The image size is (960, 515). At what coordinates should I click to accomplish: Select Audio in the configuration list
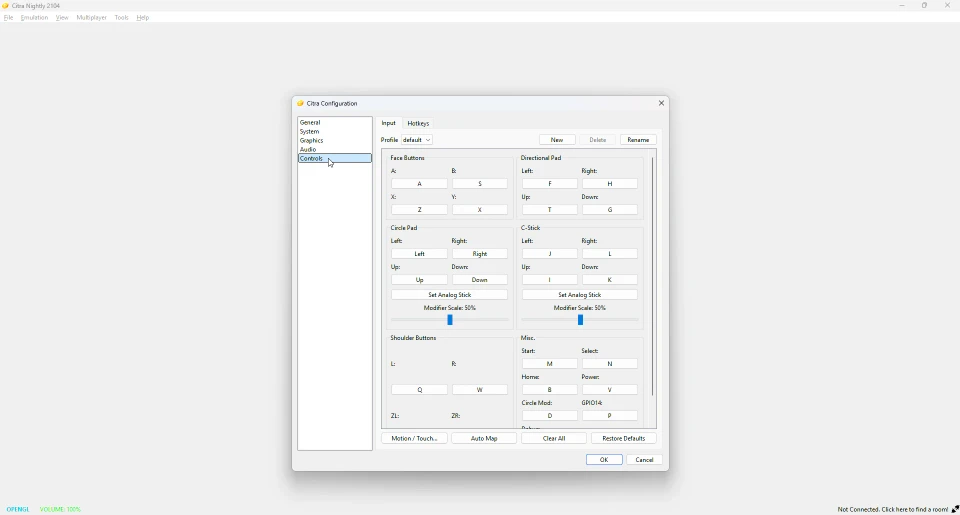click(335, 149)
